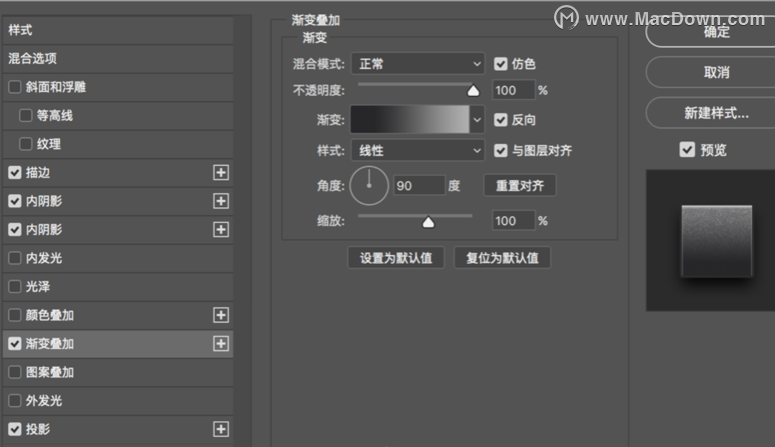The image size is (775, 447).
Task: Toggle 仿色 dither checkbox
Action: 501,64
